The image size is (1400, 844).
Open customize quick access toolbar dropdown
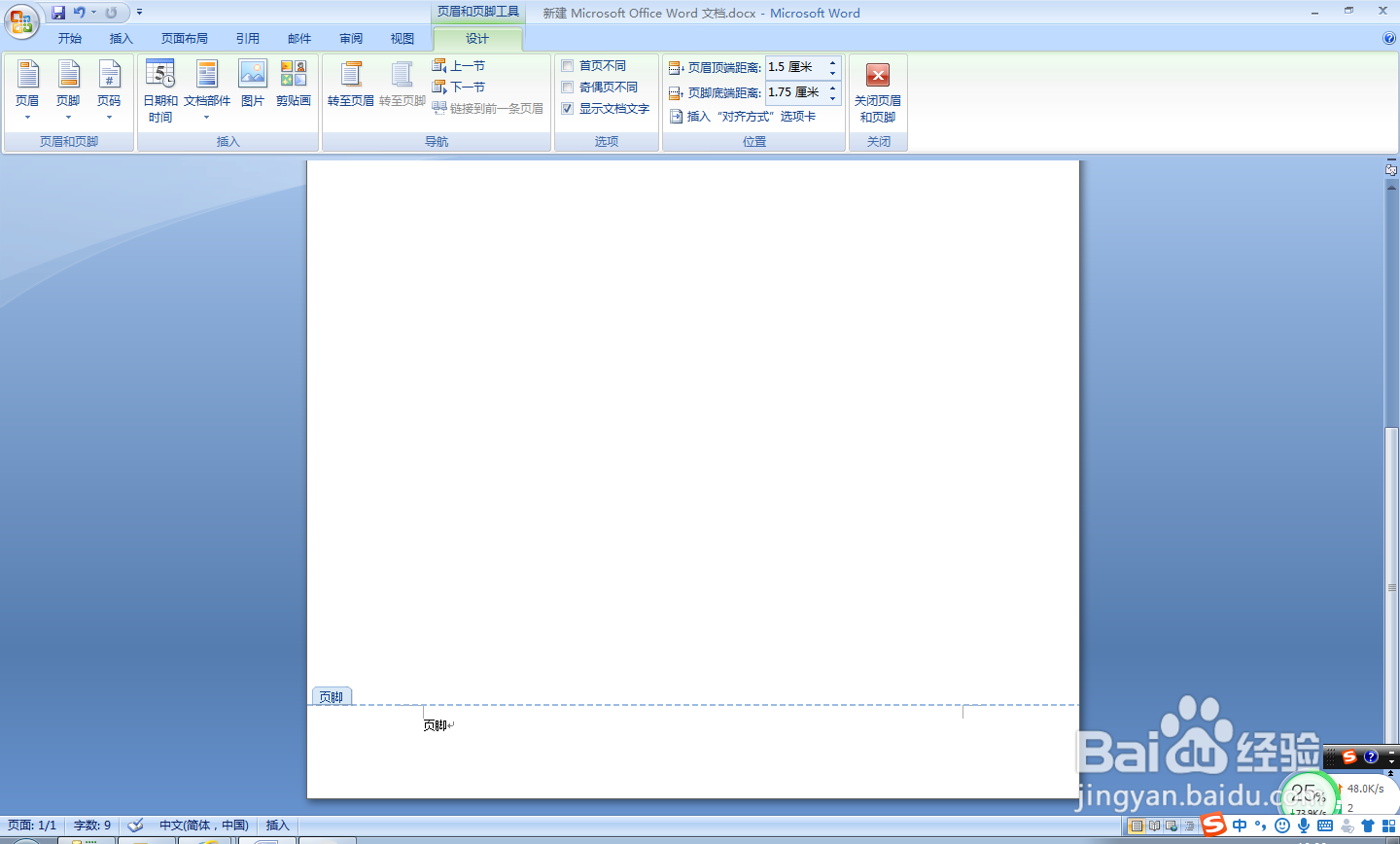[x=139, y=13]
